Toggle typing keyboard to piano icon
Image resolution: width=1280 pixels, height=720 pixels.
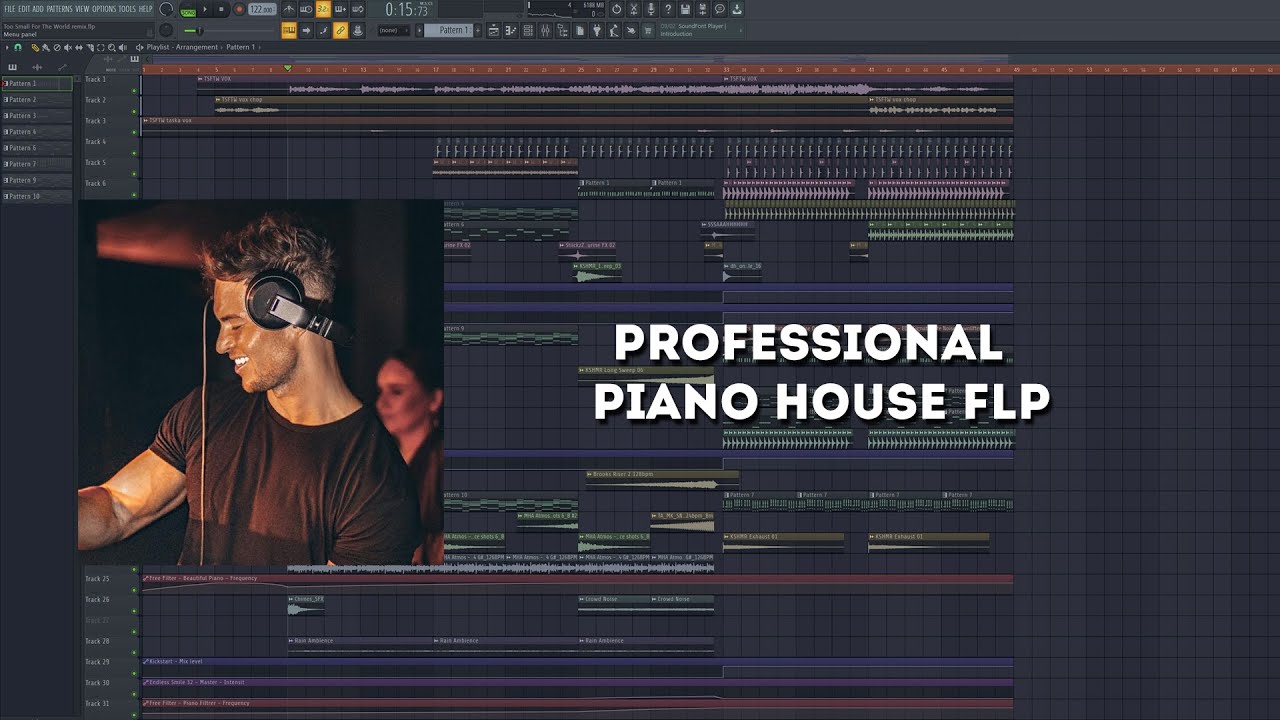click(x=289, y=30)
